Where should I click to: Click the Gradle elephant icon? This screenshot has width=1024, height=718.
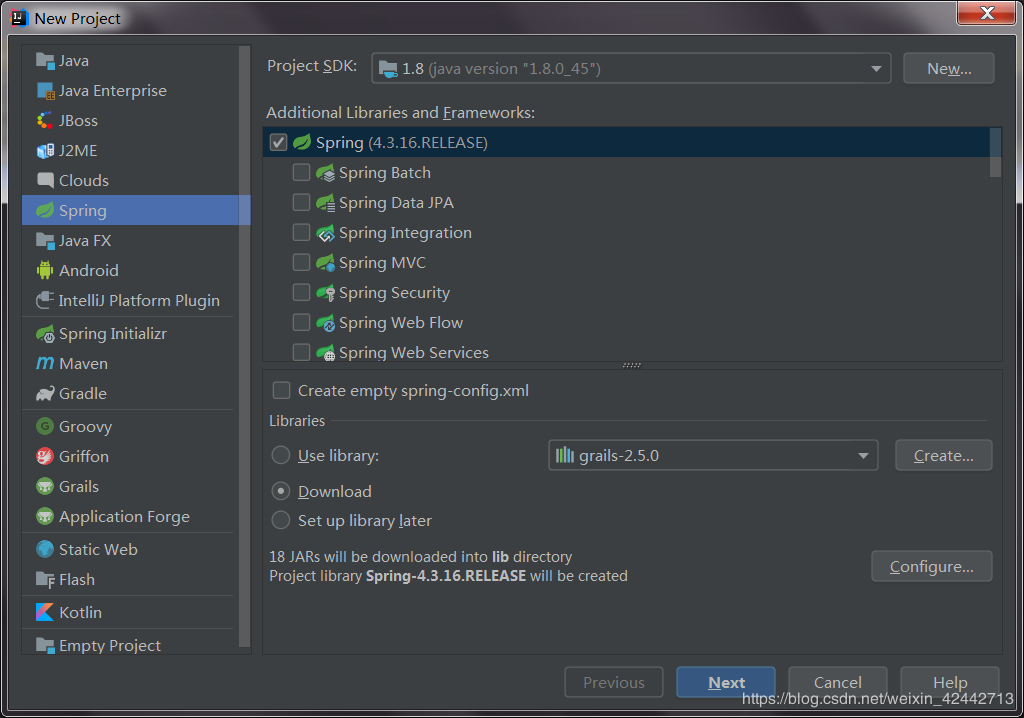click(x=45, y=394)
